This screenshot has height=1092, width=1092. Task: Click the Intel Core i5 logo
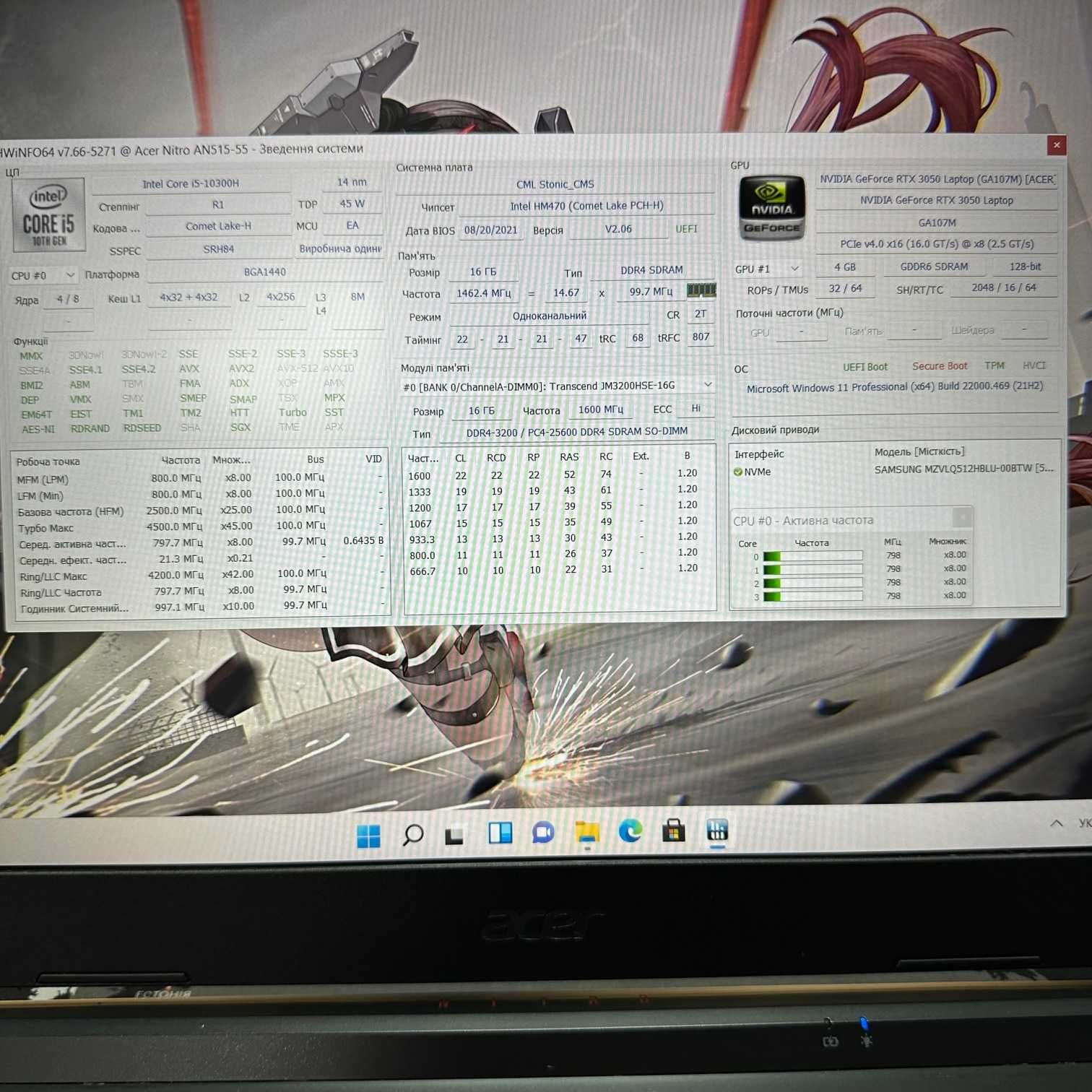point(49,214)
